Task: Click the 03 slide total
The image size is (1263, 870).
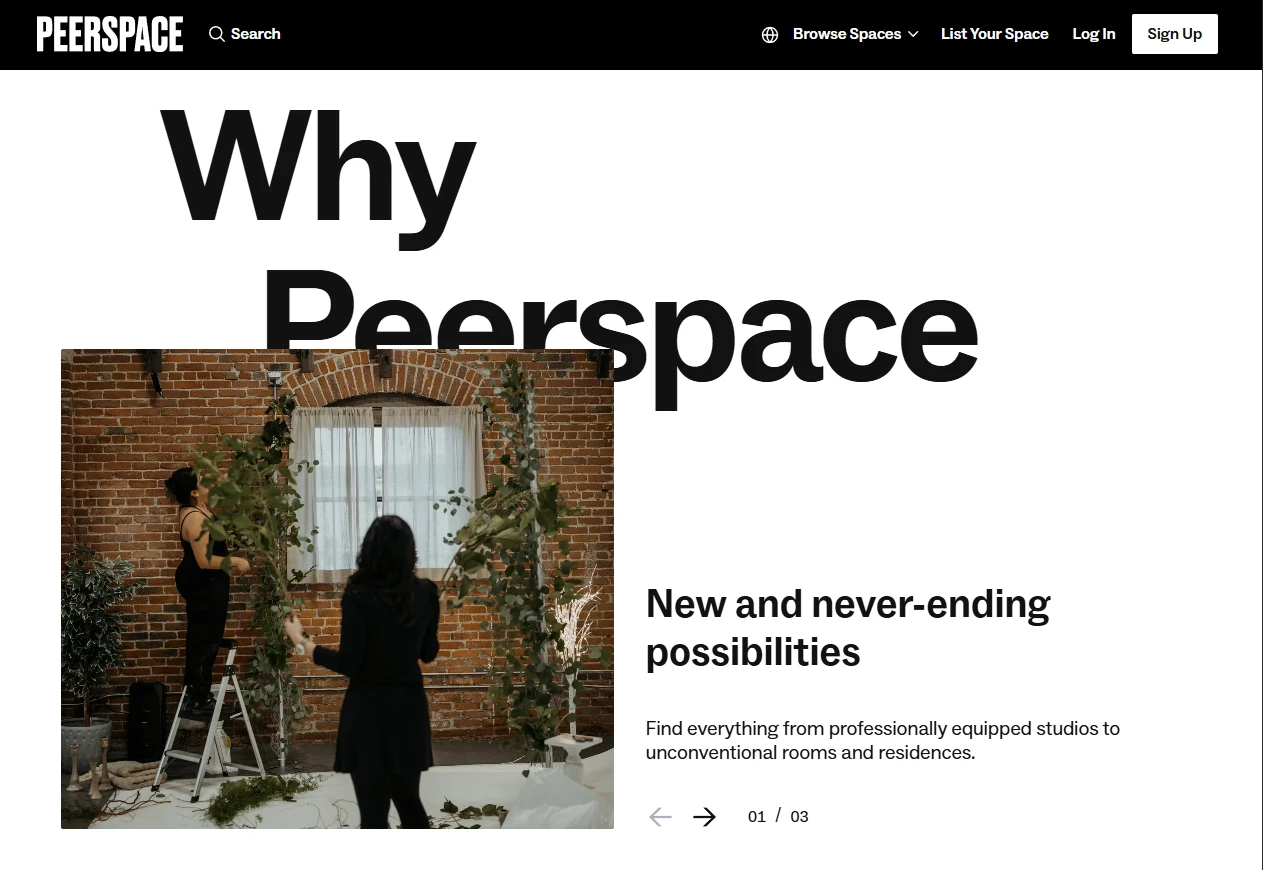Action: pyautogui.click(x=799, y=817)
